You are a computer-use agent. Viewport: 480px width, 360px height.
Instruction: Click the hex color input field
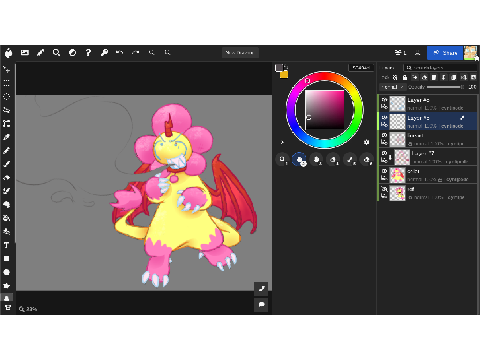click(x=361, y=67)
